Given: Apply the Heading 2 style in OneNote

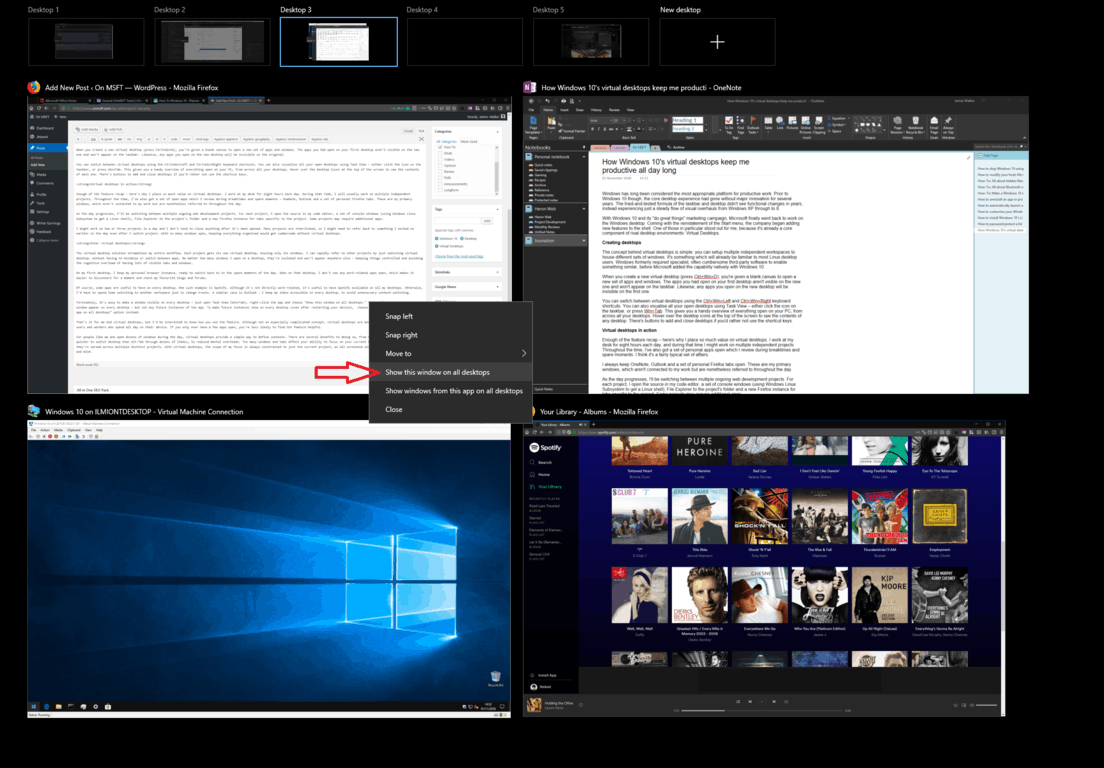Looking at the screenshot, I should [687, 129].
